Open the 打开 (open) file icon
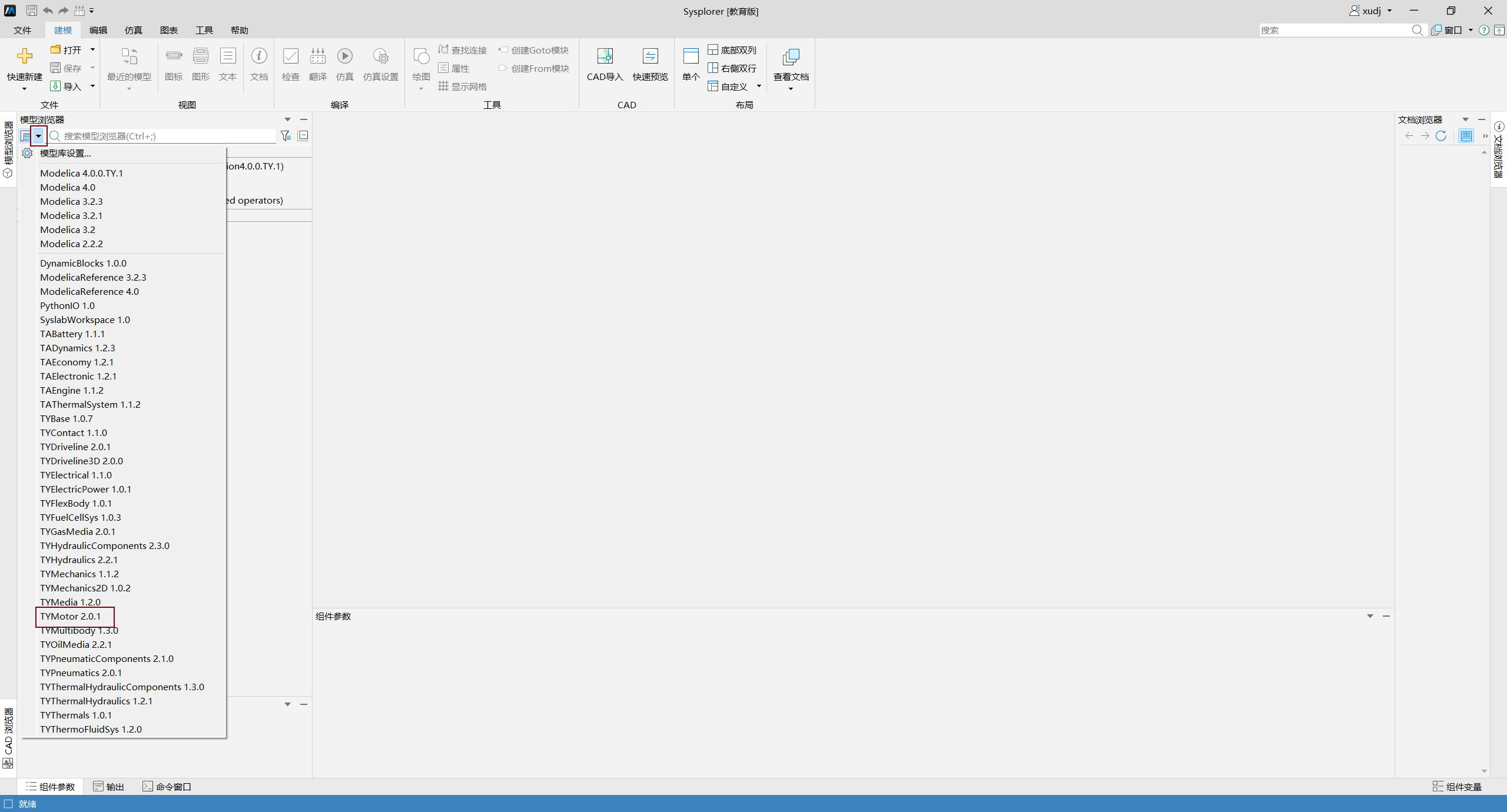 point(55,50)
